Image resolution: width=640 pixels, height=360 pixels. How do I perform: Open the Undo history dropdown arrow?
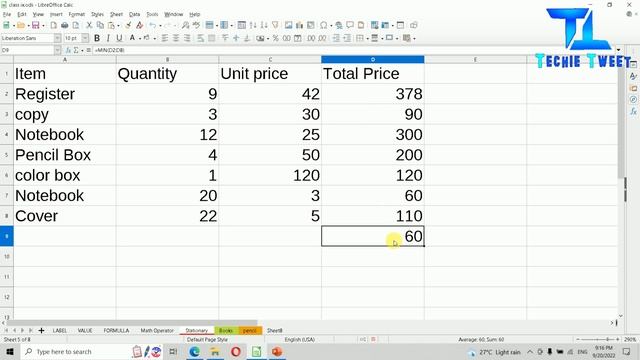pyautogui.click(x=160, y=26)
